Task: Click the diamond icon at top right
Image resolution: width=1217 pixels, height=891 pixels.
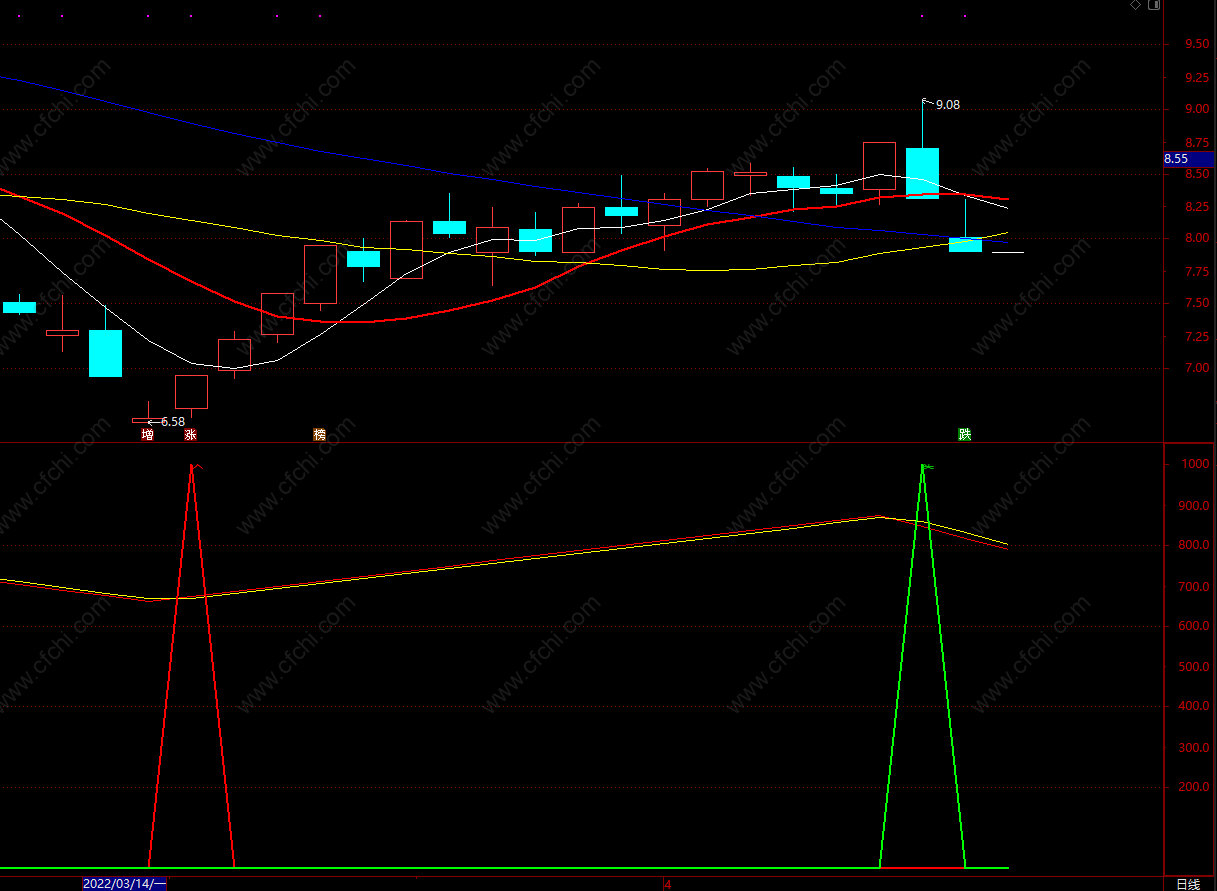Action: pyautogui.click(x=1135, y=5)
